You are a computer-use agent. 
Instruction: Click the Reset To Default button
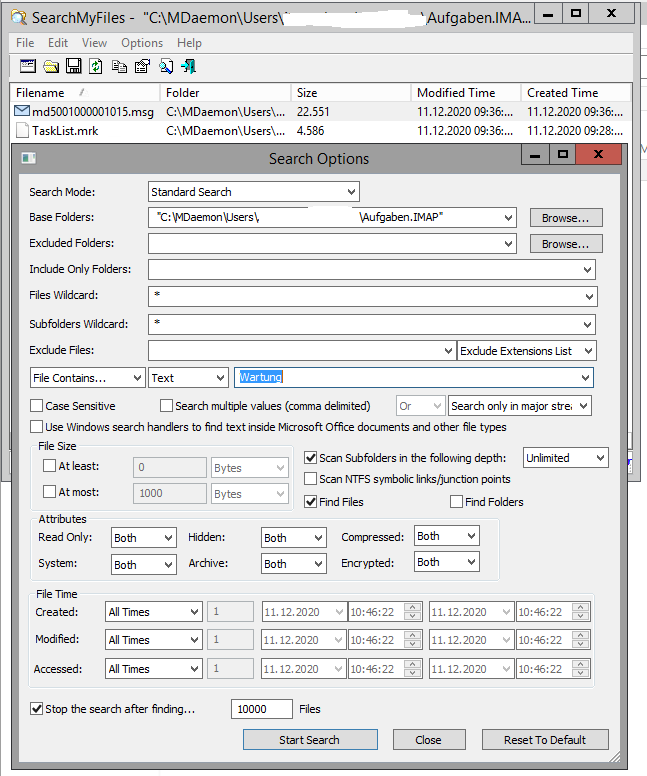(x=545, y=740)
